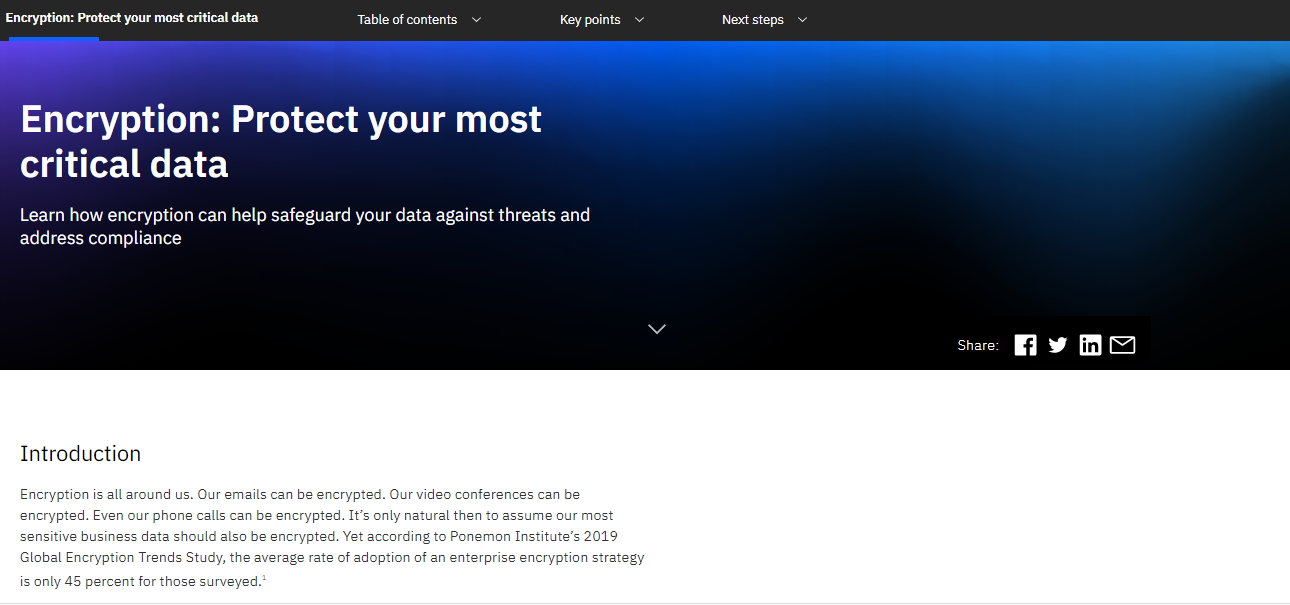Share the article via email envelope icon
Viewport: 1290px width, 605px height.
click(1122, 344)
